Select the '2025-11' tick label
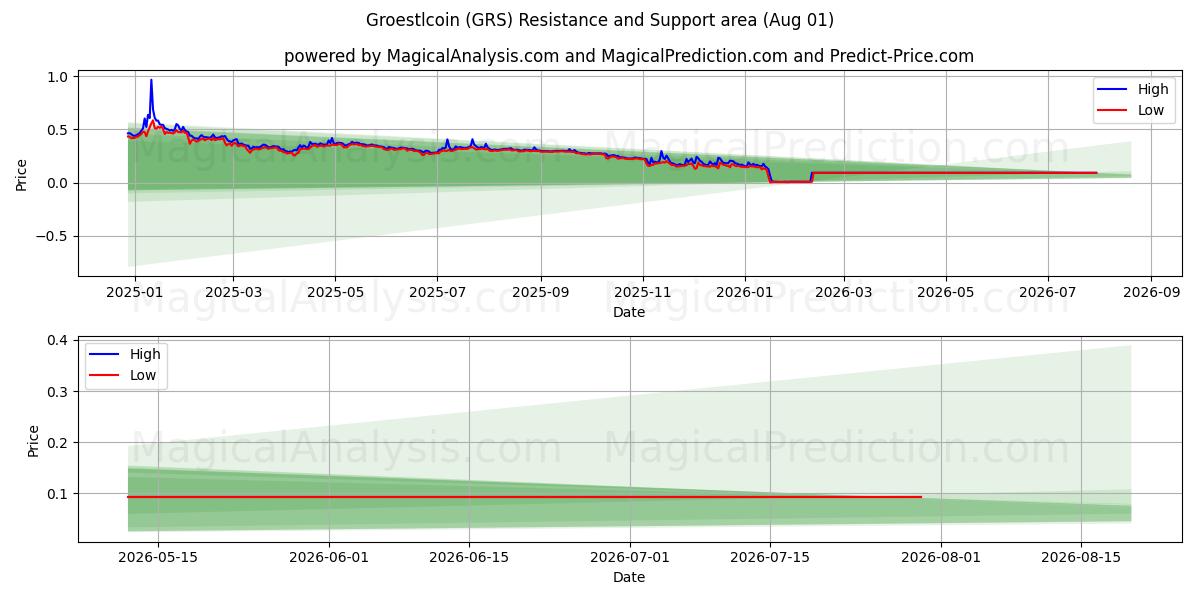The width and height of the screenshot is (1200, 600). point(643,293)
